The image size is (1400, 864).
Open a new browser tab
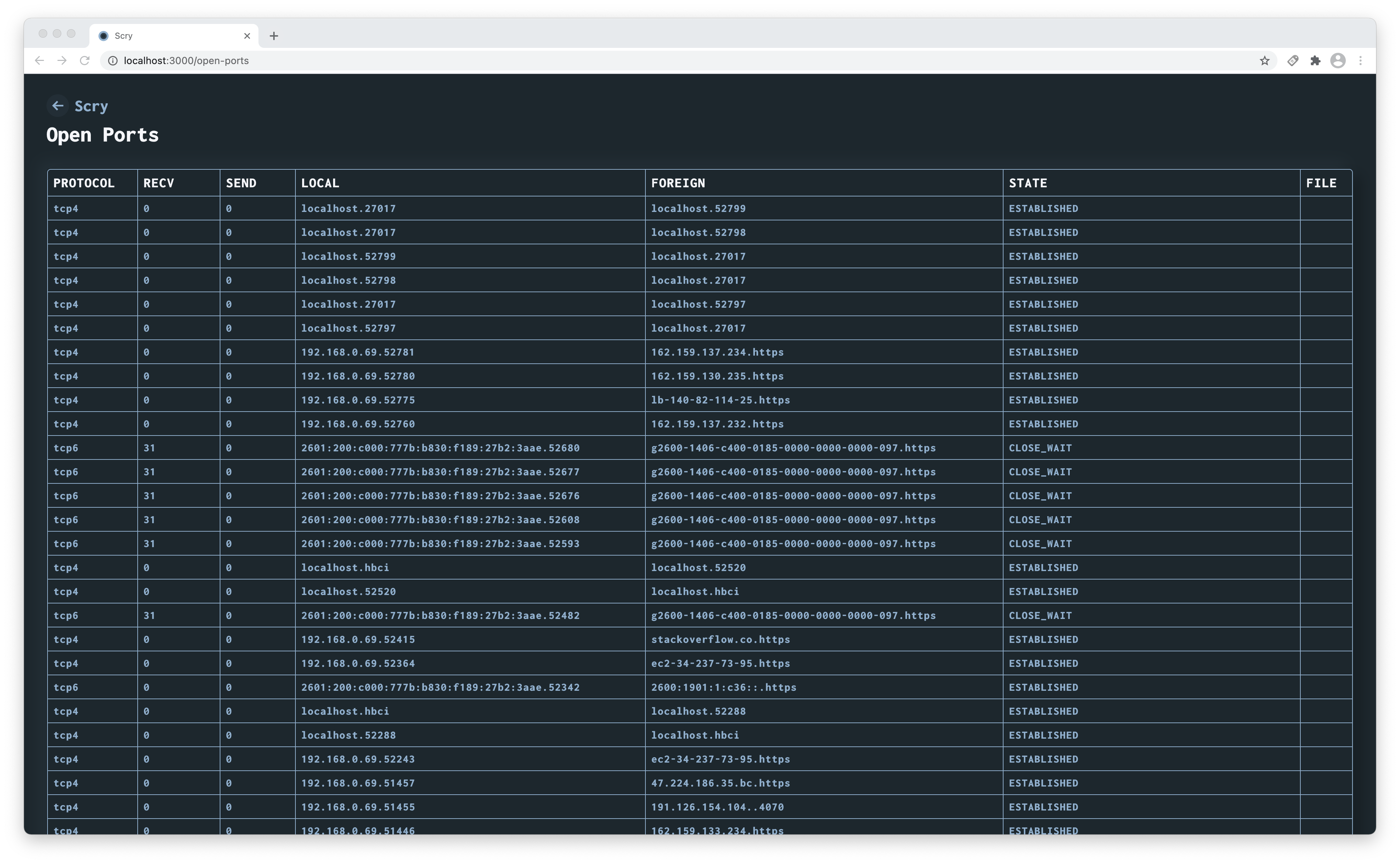274,36
